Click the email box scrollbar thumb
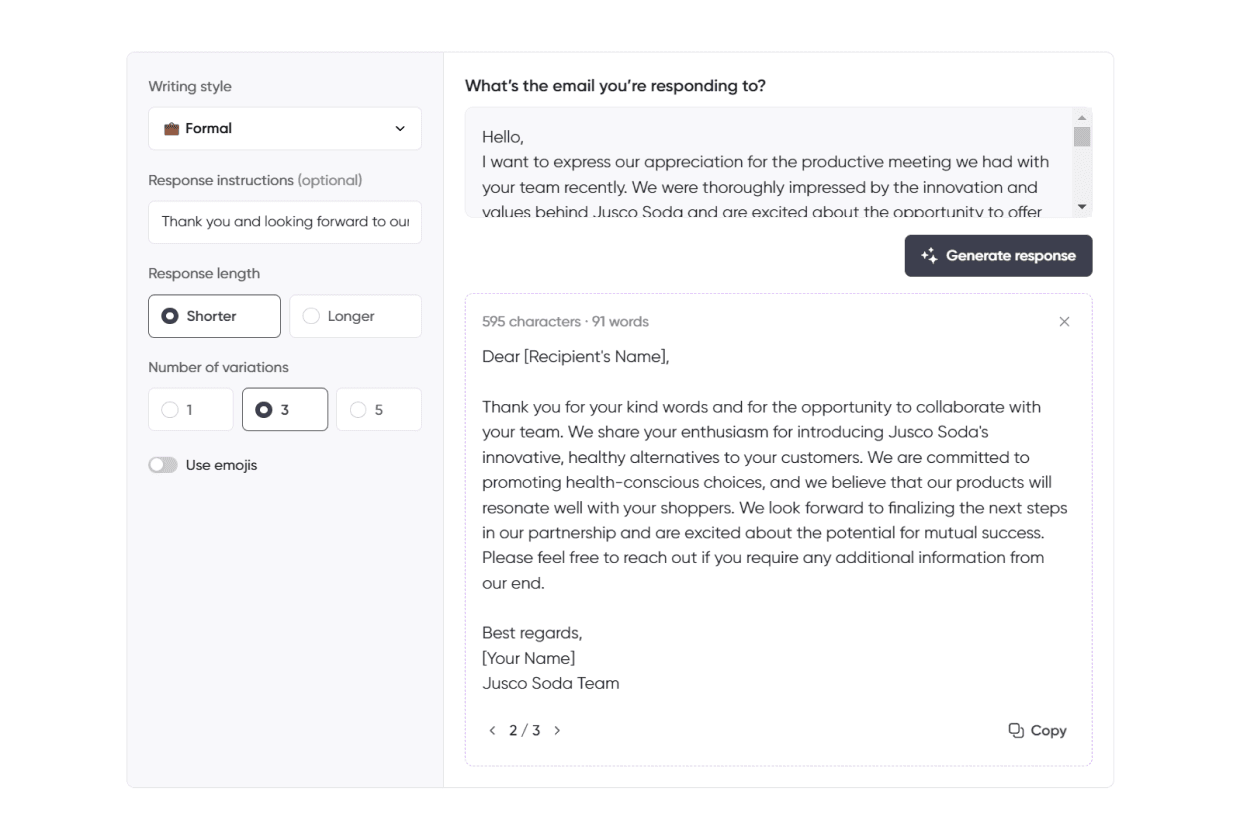This screenshot has height=832, width=1240. click(x=1082, y=137)
